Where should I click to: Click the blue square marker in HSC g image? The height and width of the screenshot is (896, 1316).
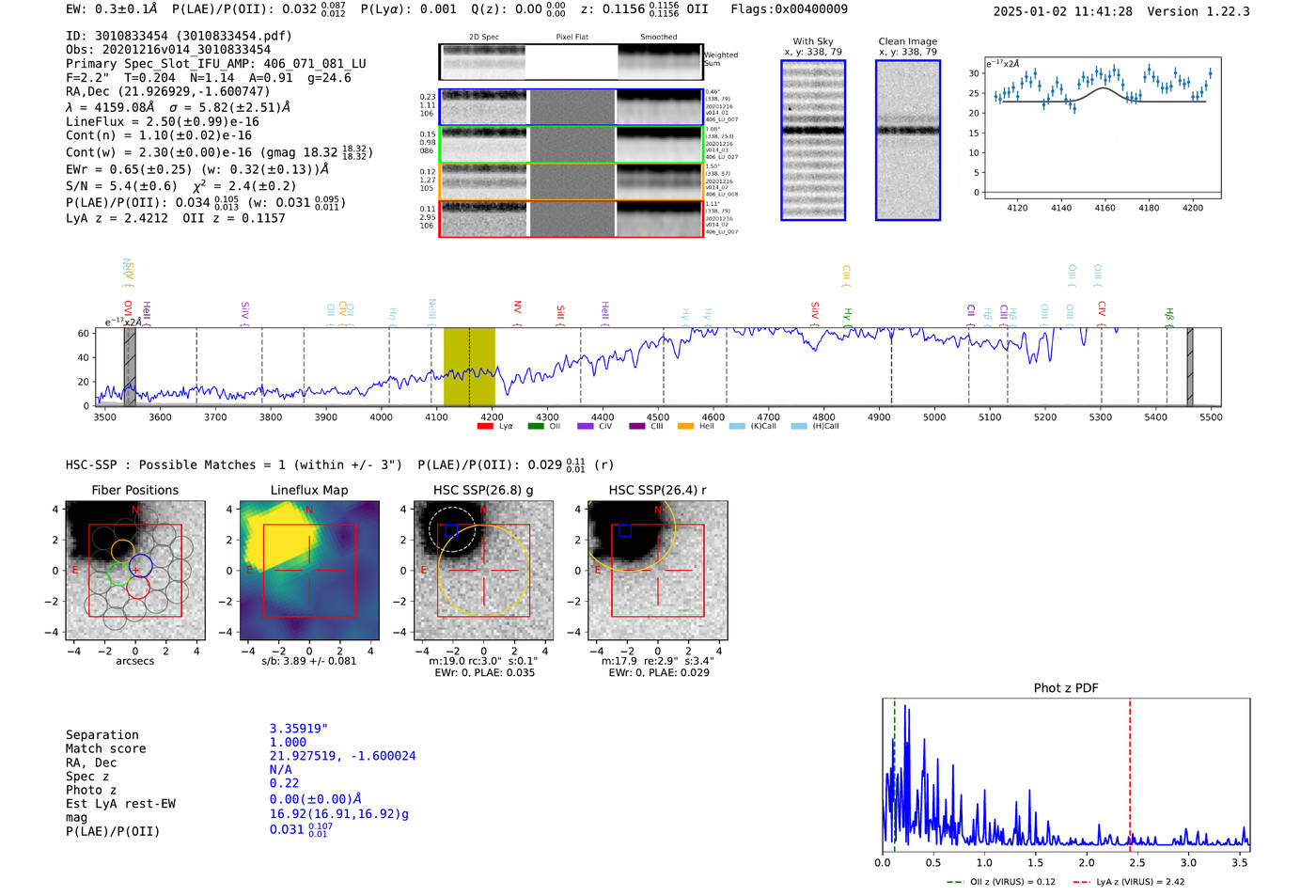(x=451, y=530)
